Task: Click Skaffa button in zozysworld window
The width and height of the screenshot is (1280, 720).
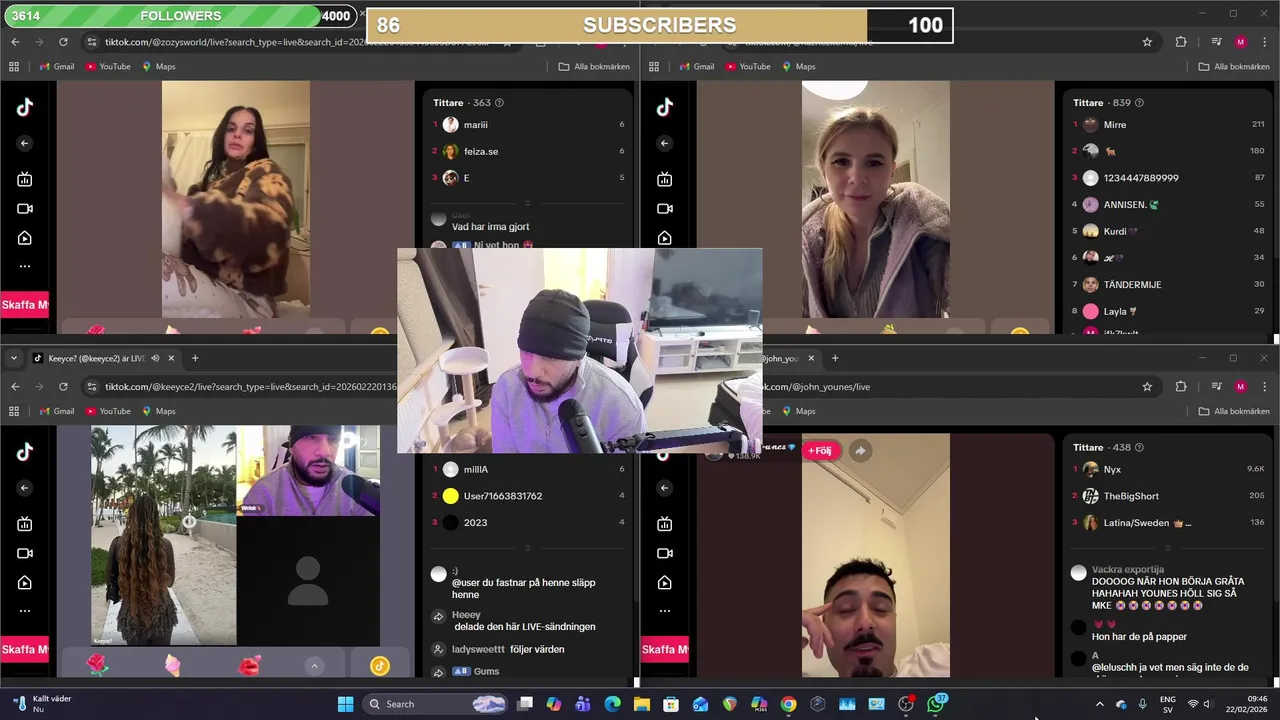Action: [x=24, y=305]
